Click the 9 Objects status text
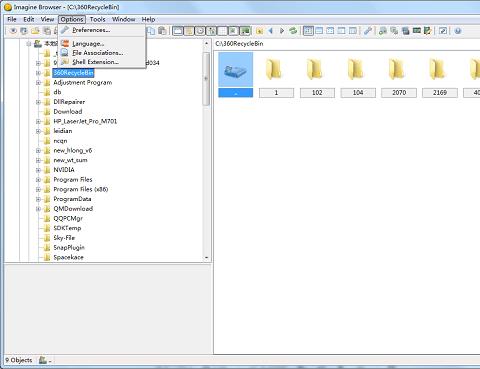Image resolution: width=480 pixels, height=369 pixels. pos(19,360)
